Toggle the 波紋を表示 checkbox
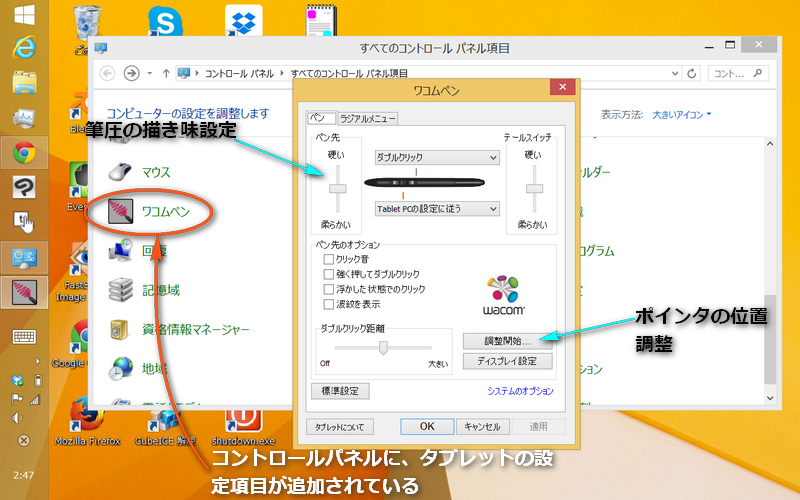This screenshot has height=500, width=800. (329, 304)
